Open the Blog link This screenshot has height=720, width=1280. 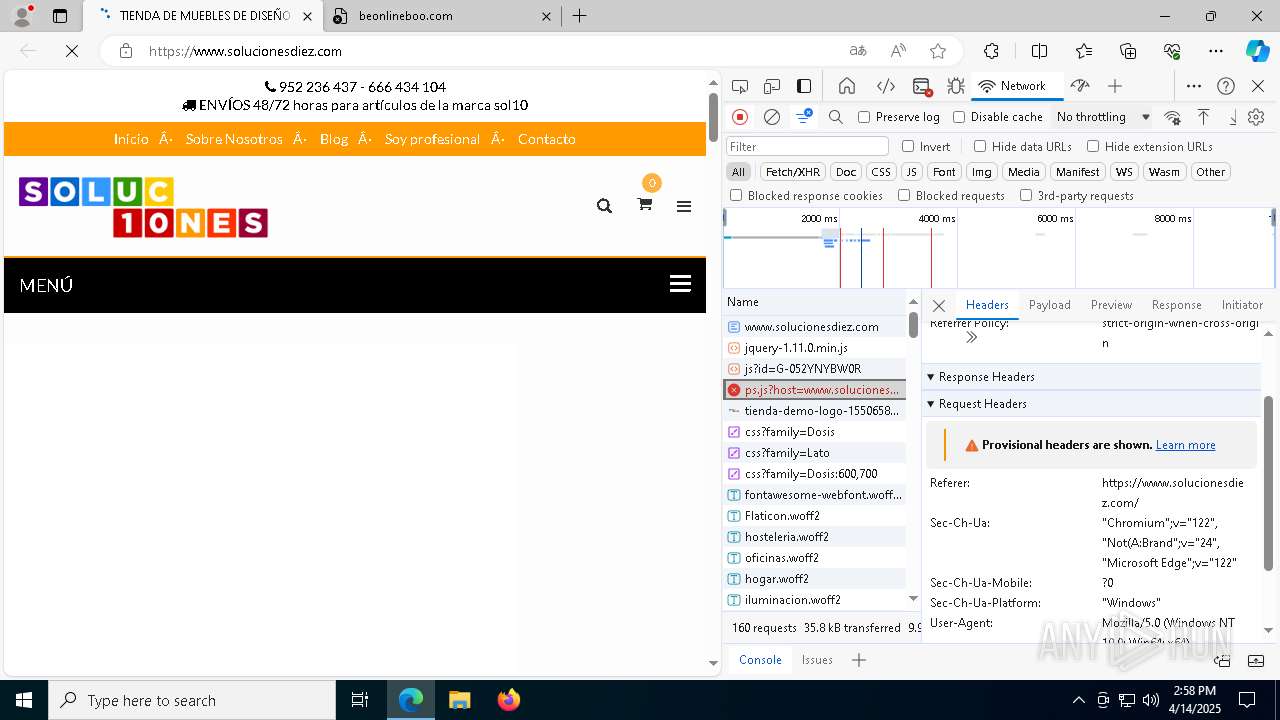tap(334, 139)
